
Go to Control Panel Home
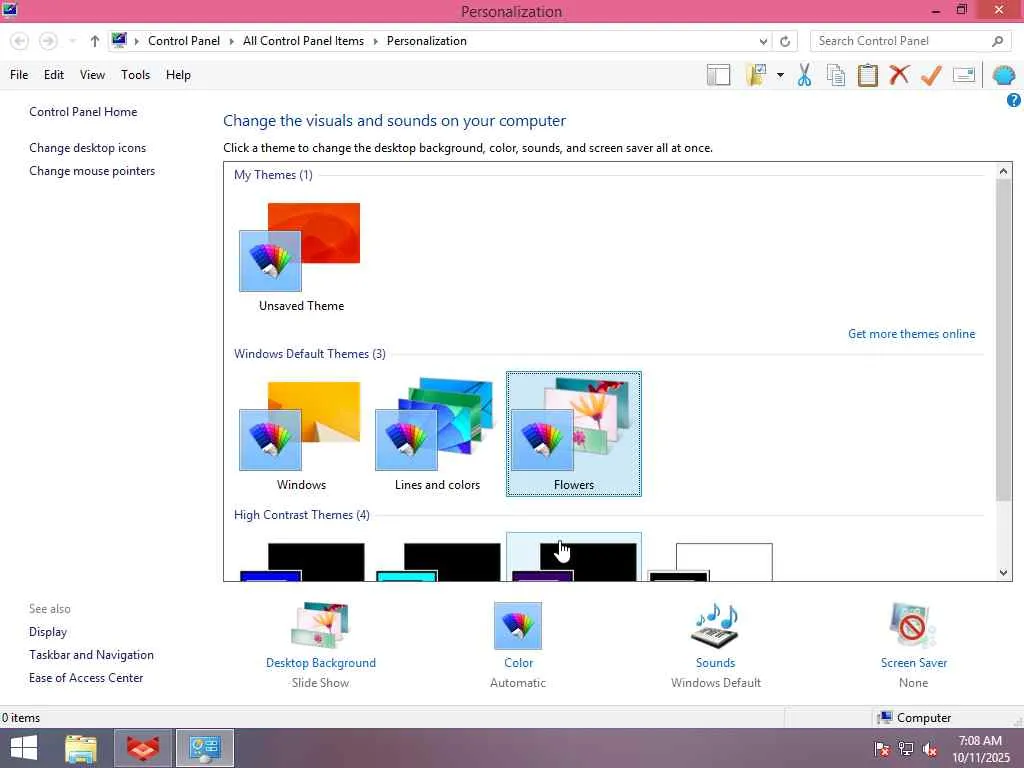pyautogui.click(x=83, y=112)
